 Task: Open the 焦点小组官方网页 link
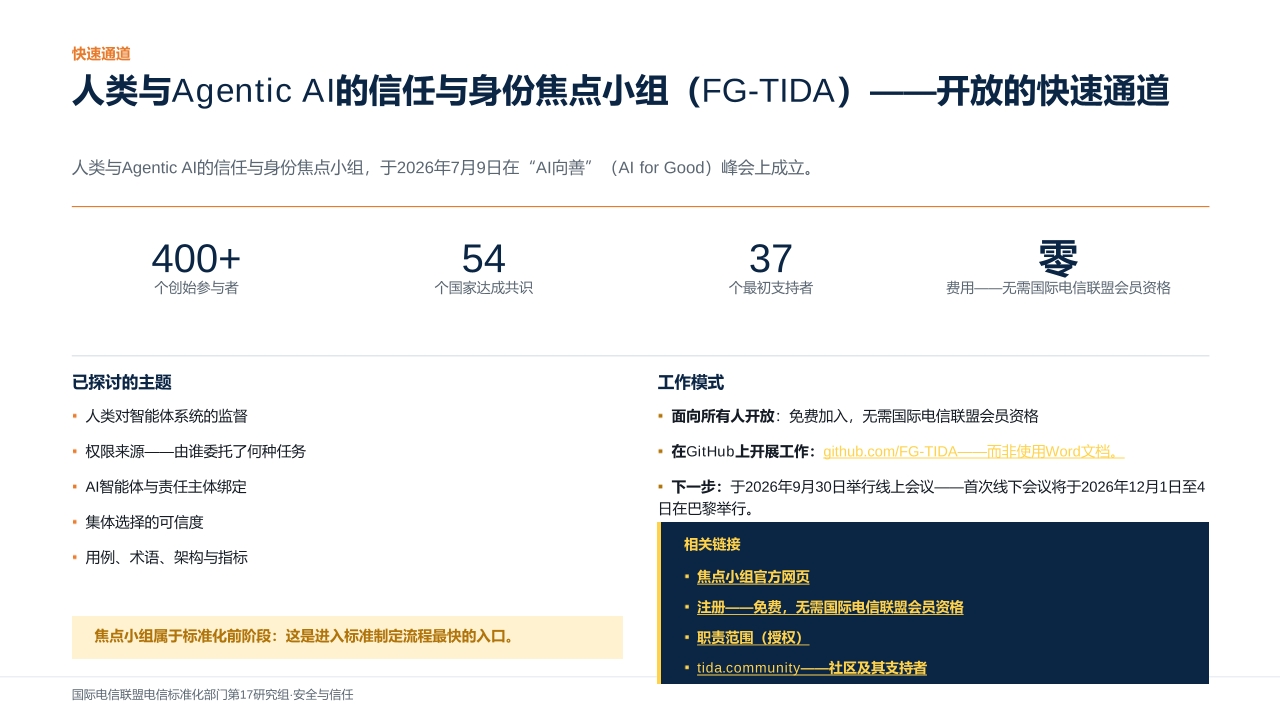(x=753, y=577)
